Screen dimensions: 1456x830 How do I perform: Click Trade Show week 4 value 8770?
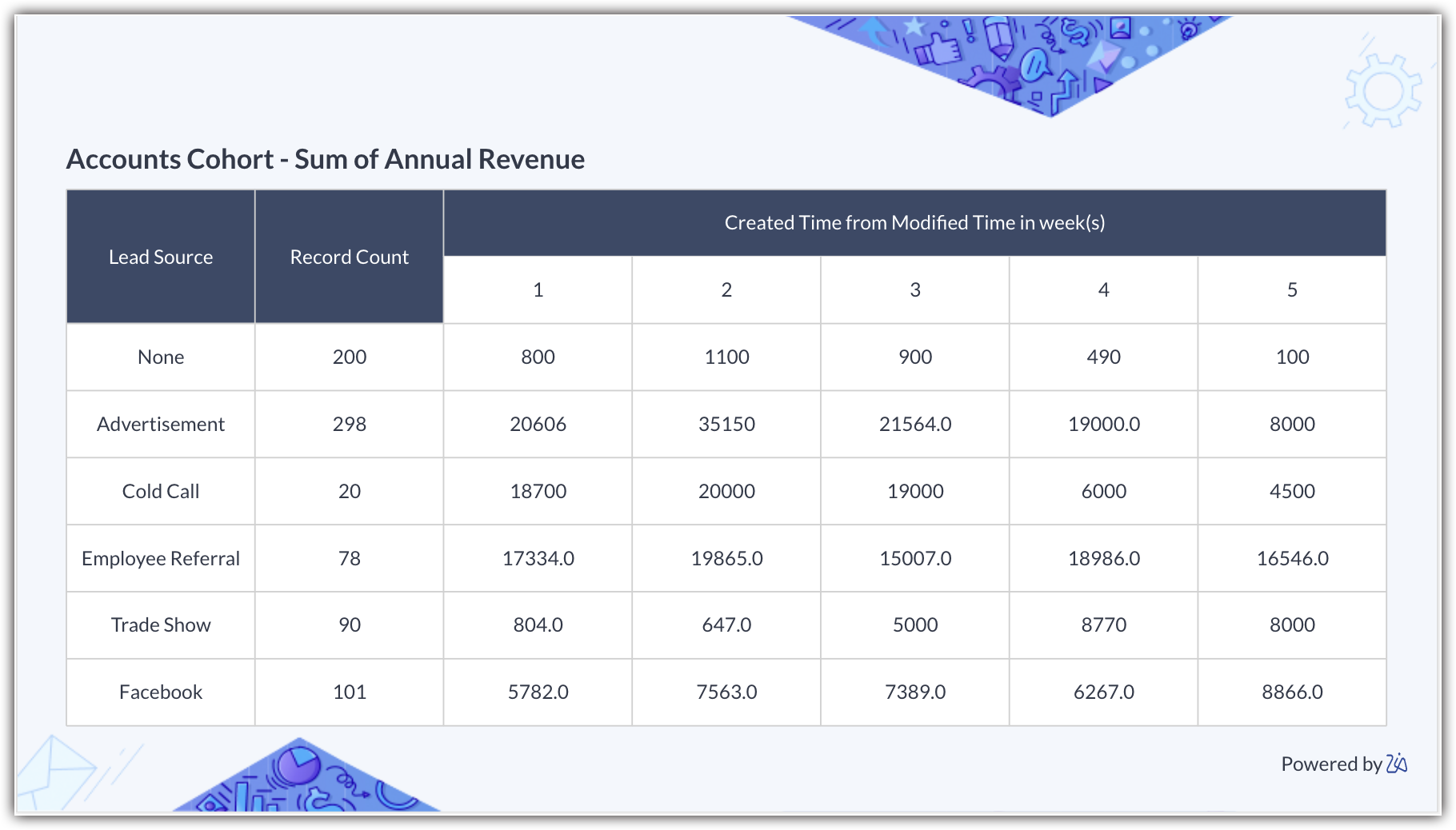tap(1103, 624)
